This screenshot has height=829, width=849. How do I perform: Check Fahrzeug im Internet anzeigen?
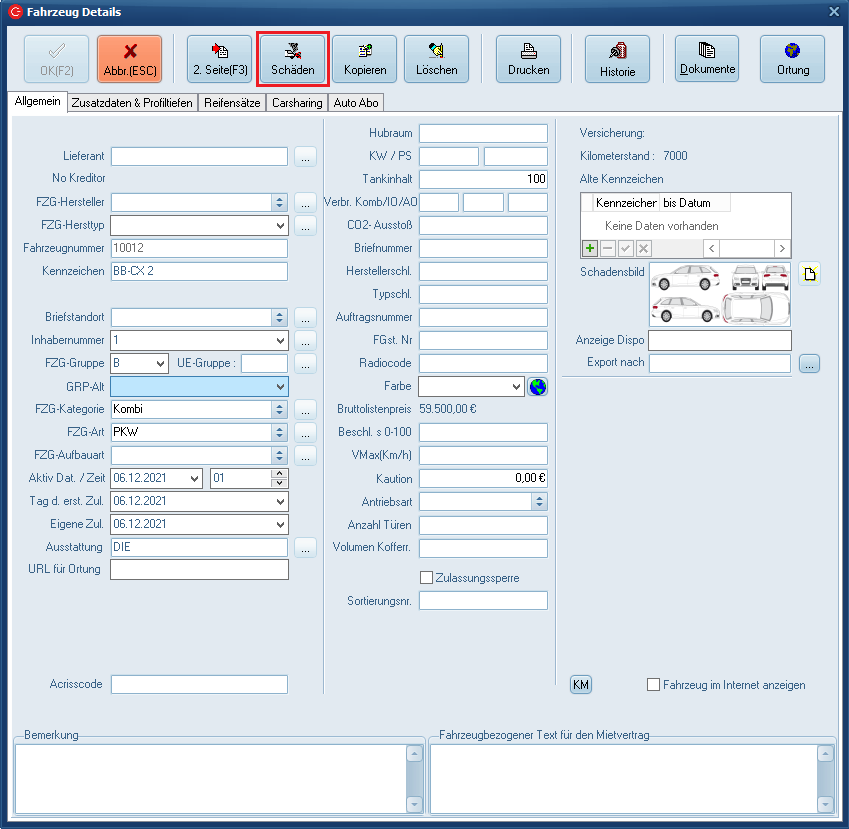point(654,685)
